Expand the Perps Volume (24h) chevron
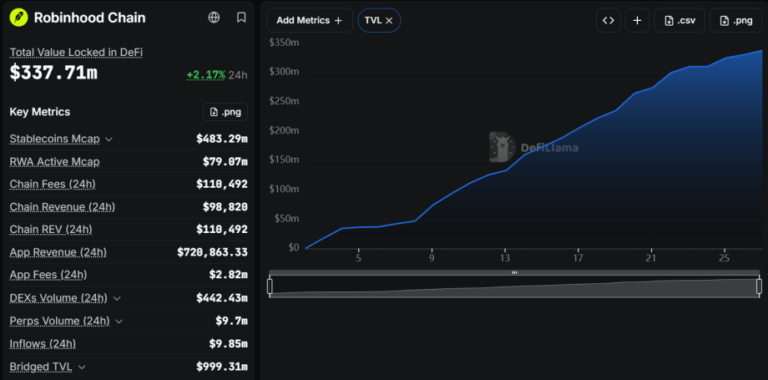This screenshot has width=768, height=380. (119, 321)
